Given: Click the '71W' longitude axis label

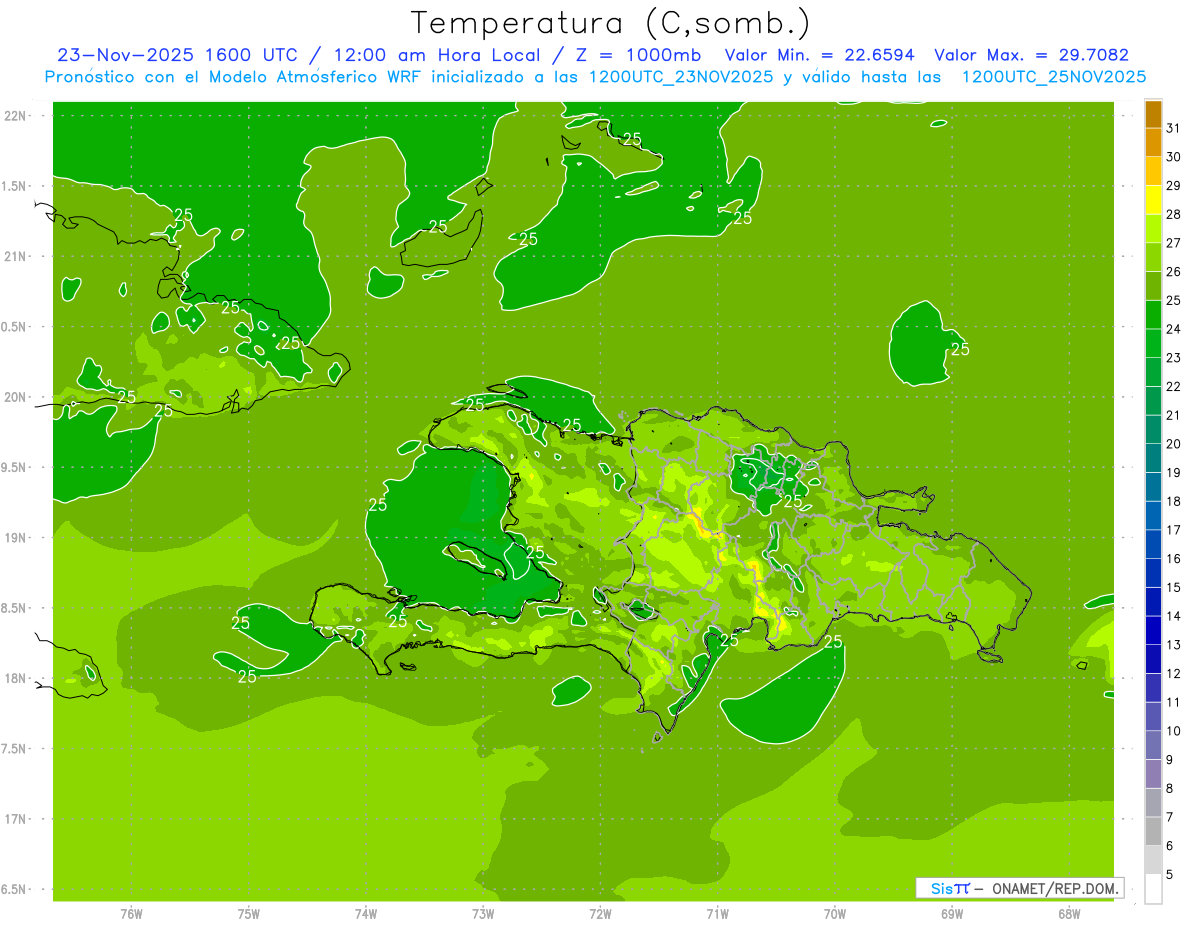Looking at the screenshot, I should [717, 914].
